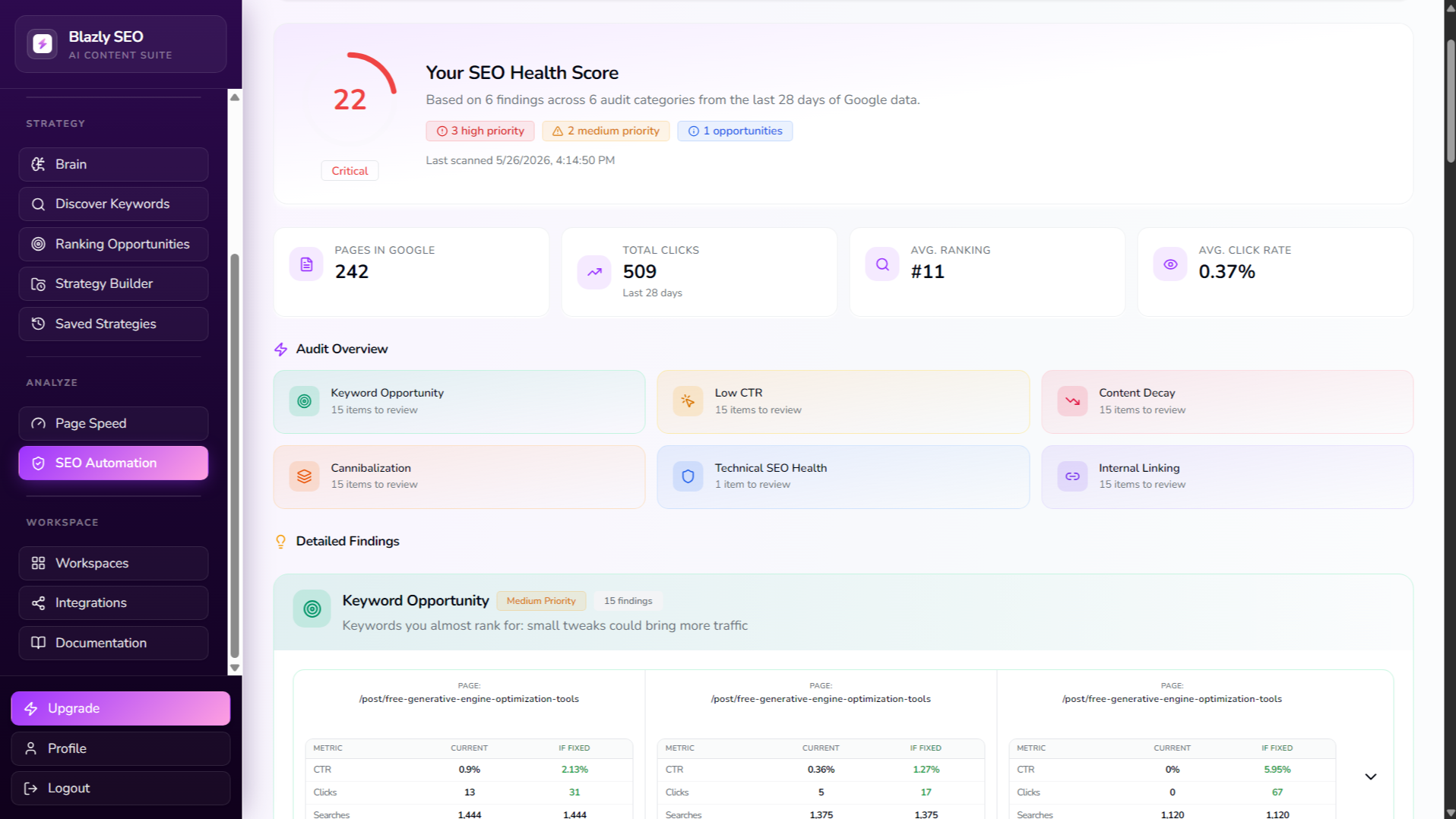This screenshot has width=1456, height=819.
Task: Open the Technical SEO Health audit card
Action: tap(843, 476)
